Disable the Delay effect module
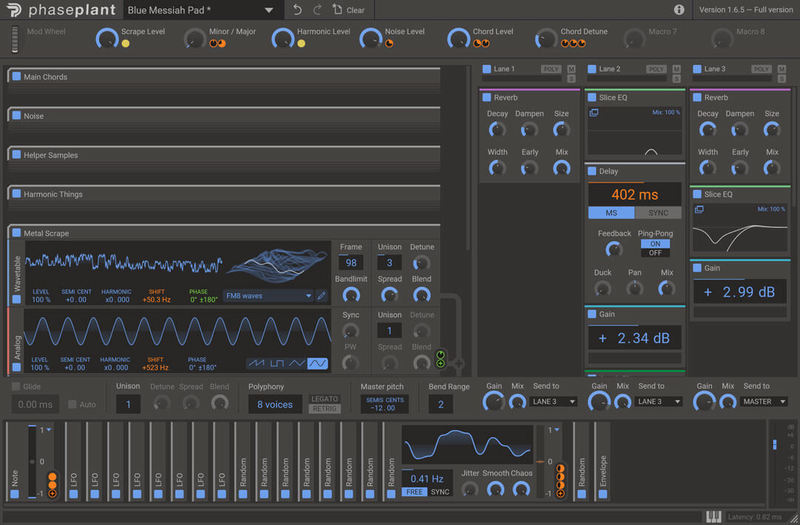Image resolution: width=800 pixels, height=525 pixels. (x=592, y=171)
